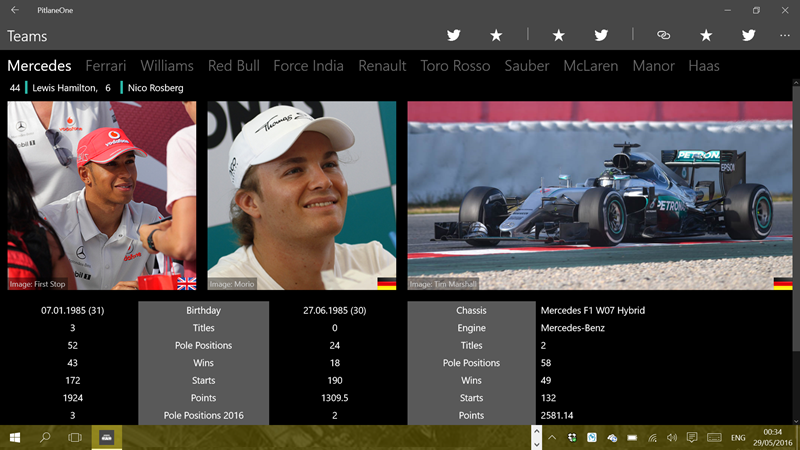Click the star icon right of the link icon
Image resolution: width=800 pixels, height=450 pixels.
click(x=706, y=35)
